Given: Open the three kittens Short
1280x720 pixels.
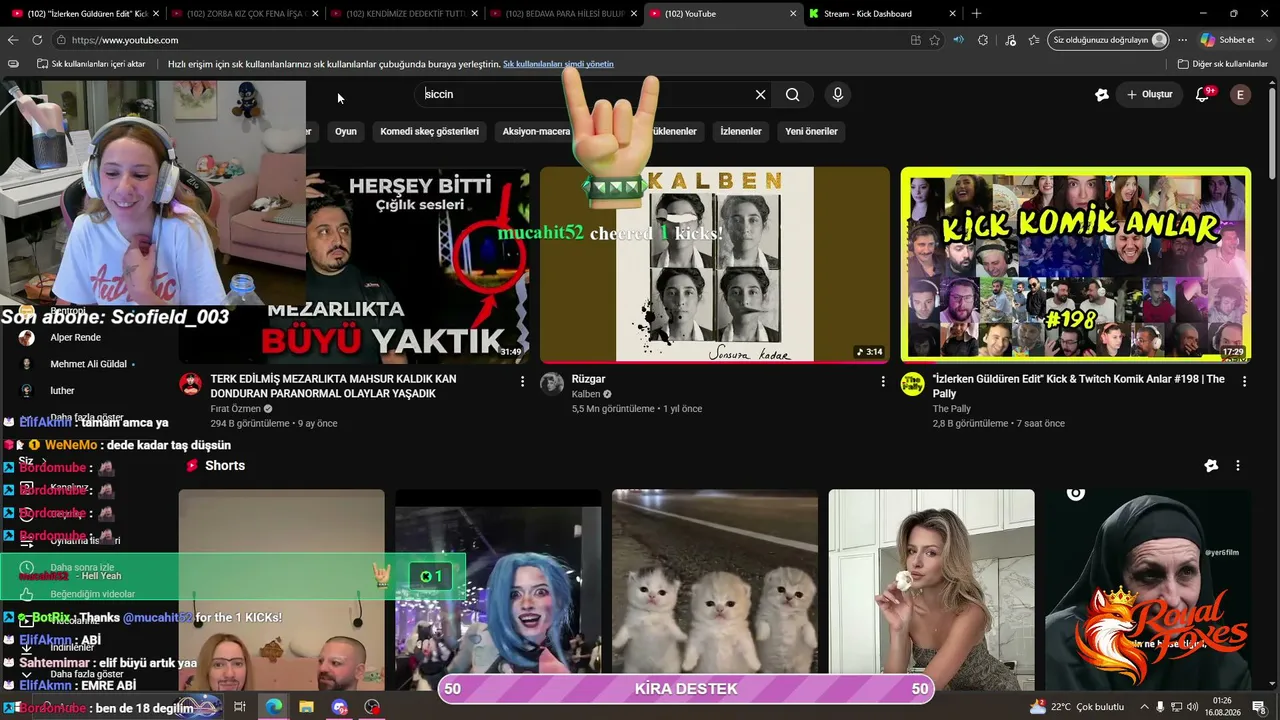Looking at the screenshot, I should [x=714, y=590].
